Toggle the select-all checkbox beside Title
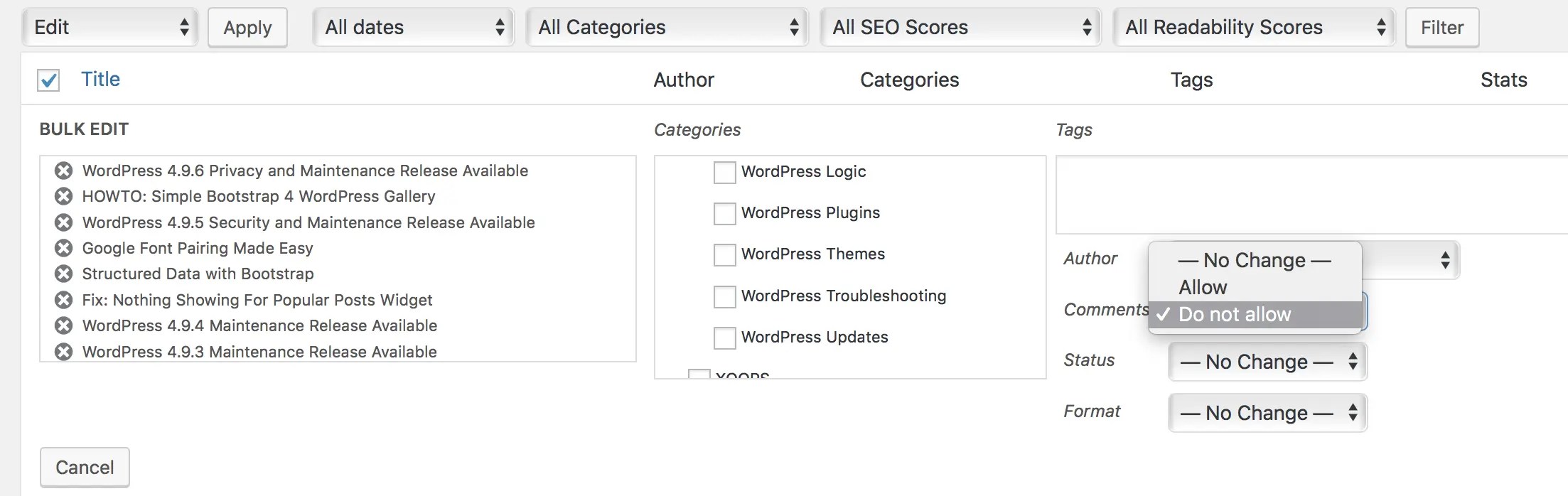1568x496 pixels. [48, 80]
